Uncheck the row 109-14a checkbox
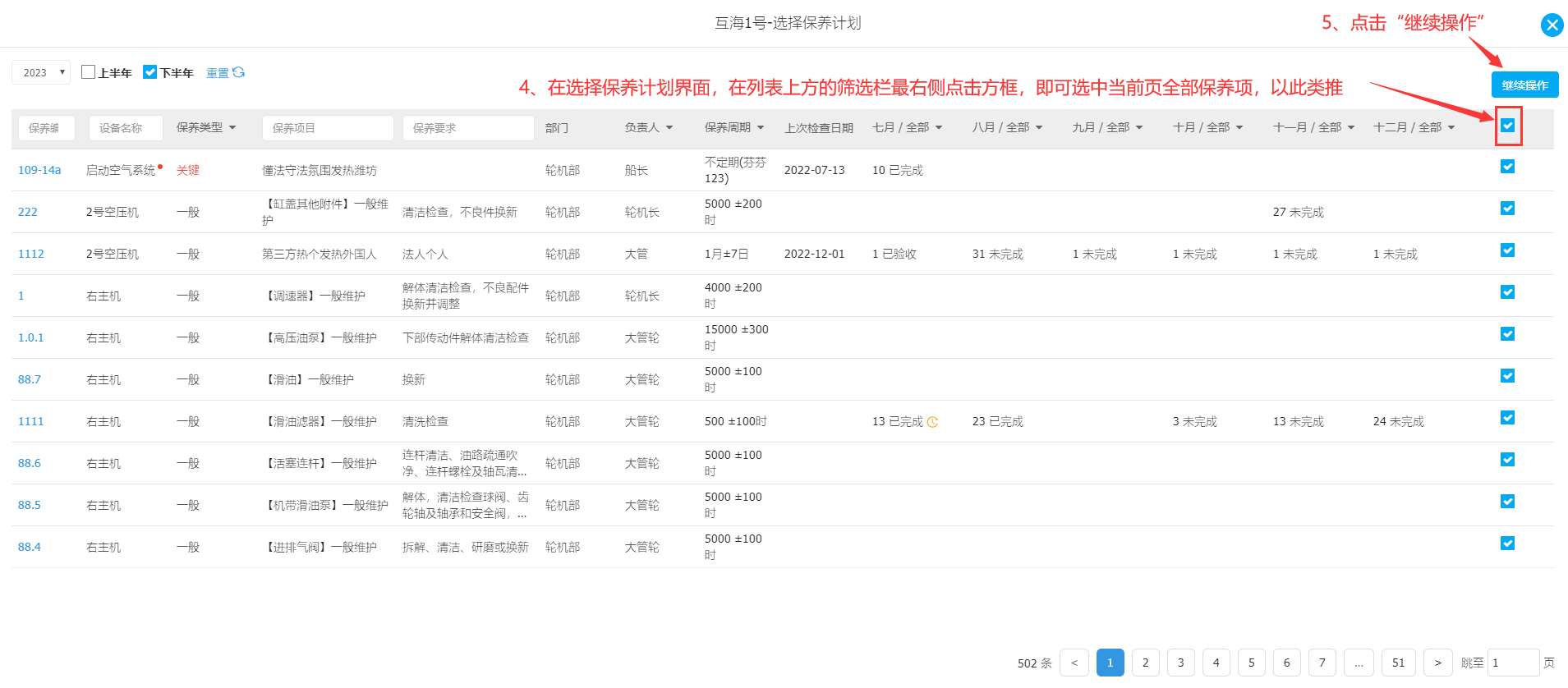 [x=1507, y=167]
